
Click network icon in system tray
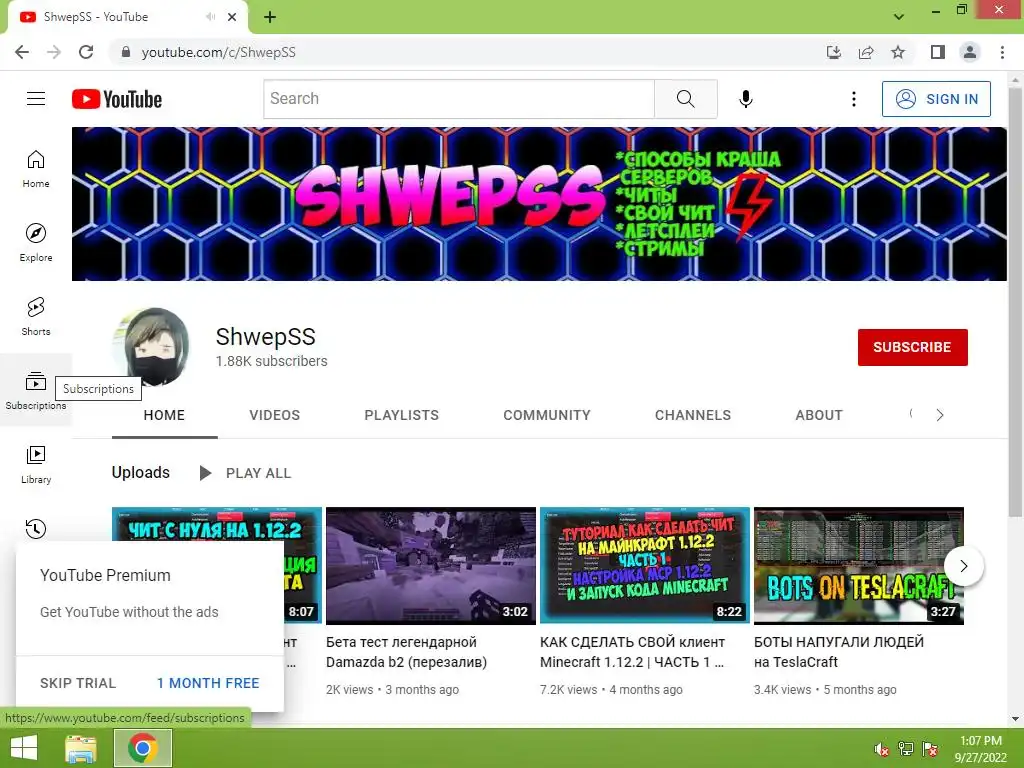coord(906,749)
